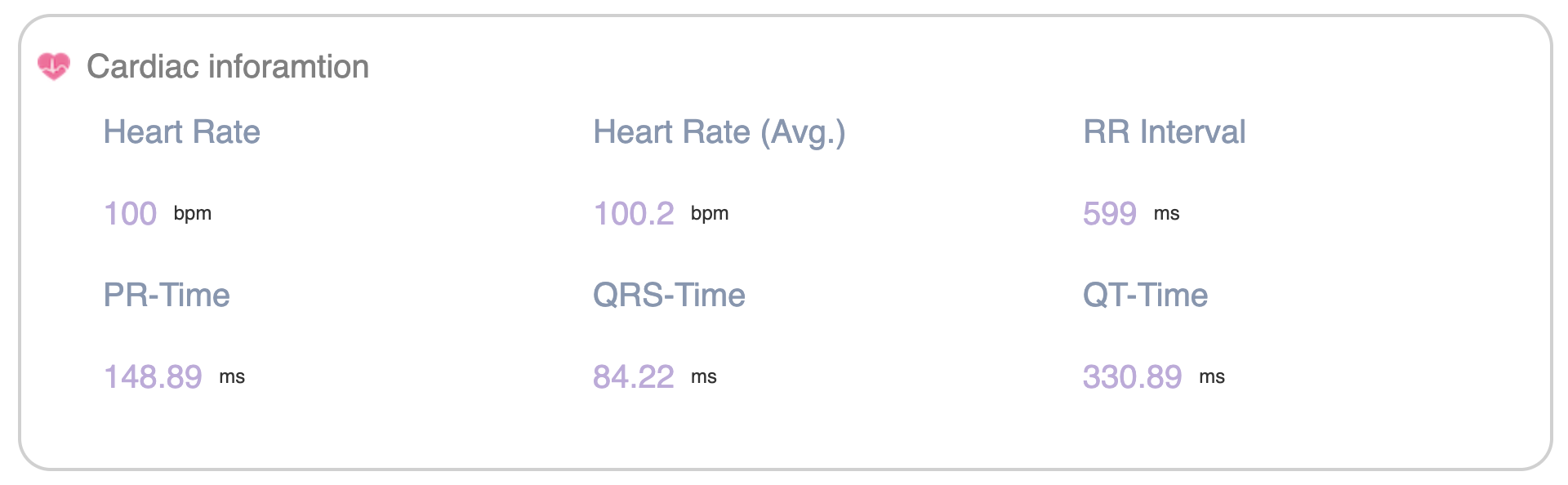Click the 100 bpm heart rate value
The image size is (1568, 485).
pyautogui.click(x=131, y=214)
